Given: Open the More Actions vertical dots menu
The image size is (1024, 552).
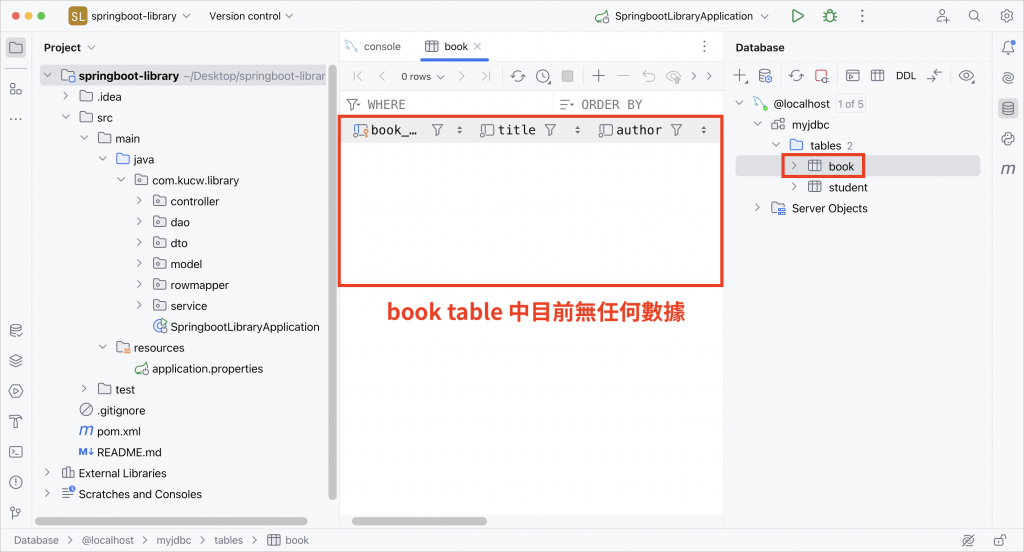Looking at the screenshot, I should 862,16.
